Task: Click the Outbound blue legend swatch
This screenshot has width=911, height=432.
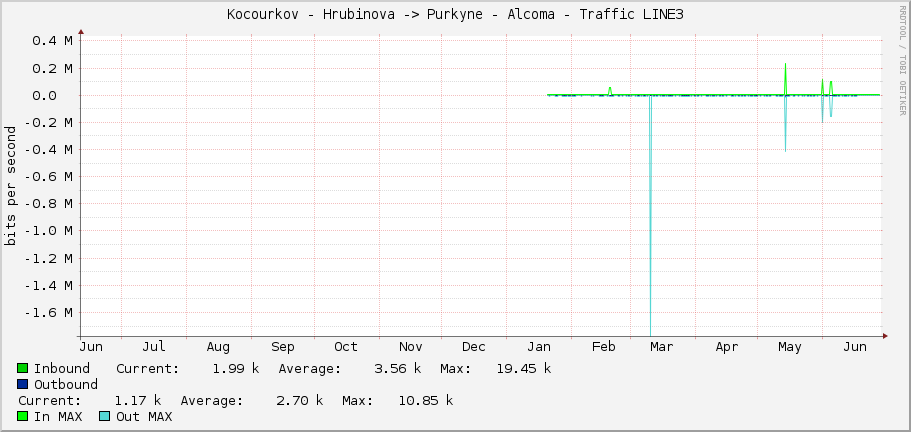Action: 23,384
